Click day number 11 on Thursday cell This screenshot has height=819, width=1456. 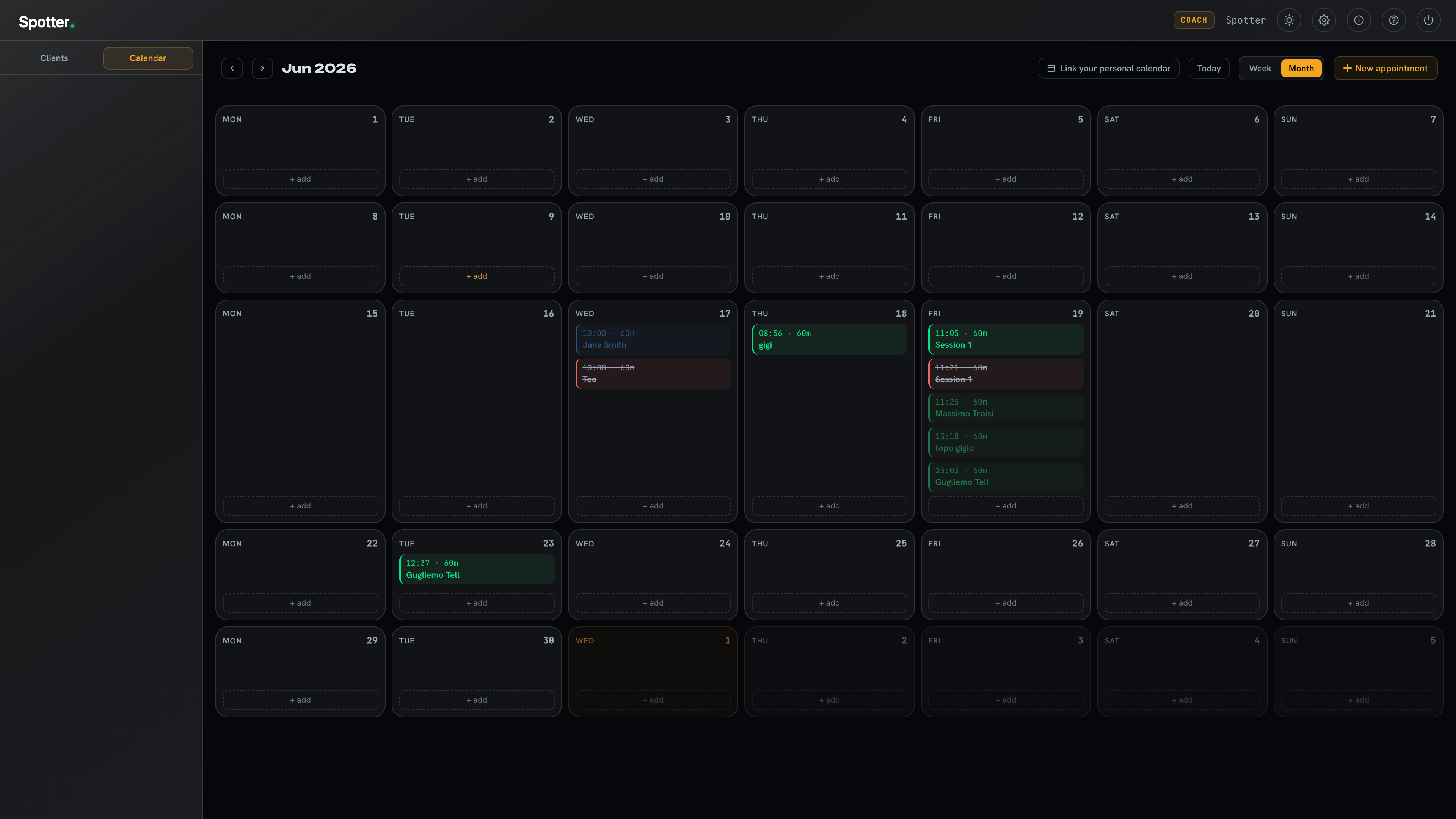[x=901, y=217]
